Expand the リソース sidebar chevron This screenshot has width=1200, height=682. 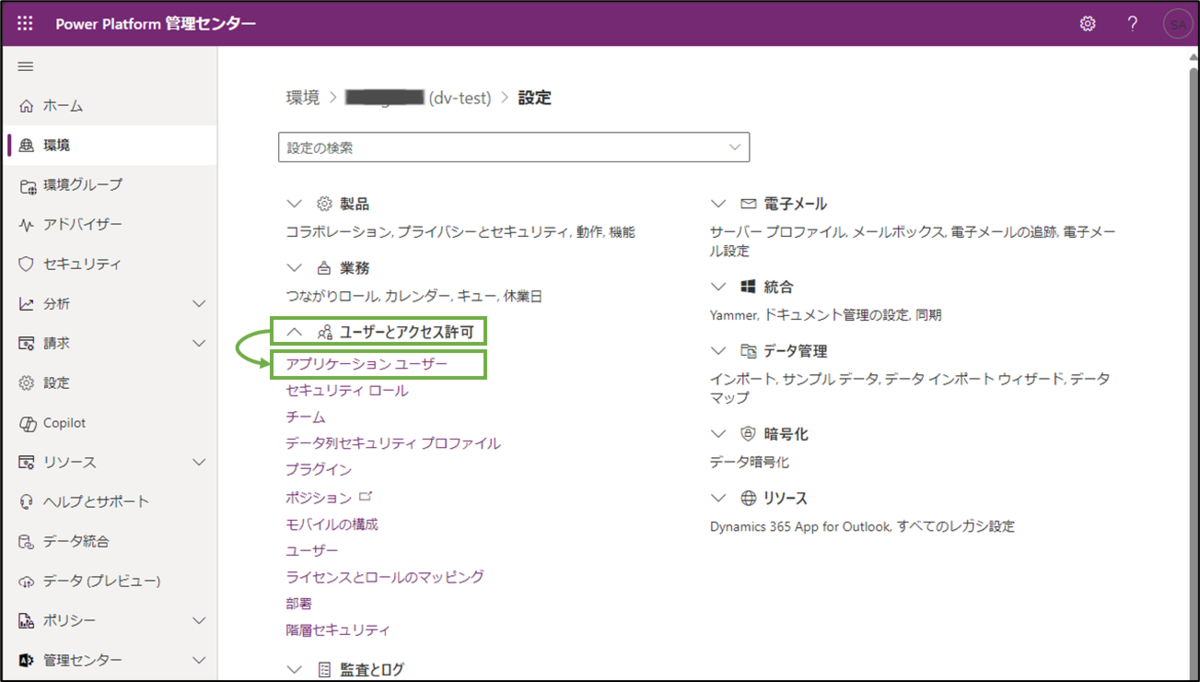pos(198,462)
